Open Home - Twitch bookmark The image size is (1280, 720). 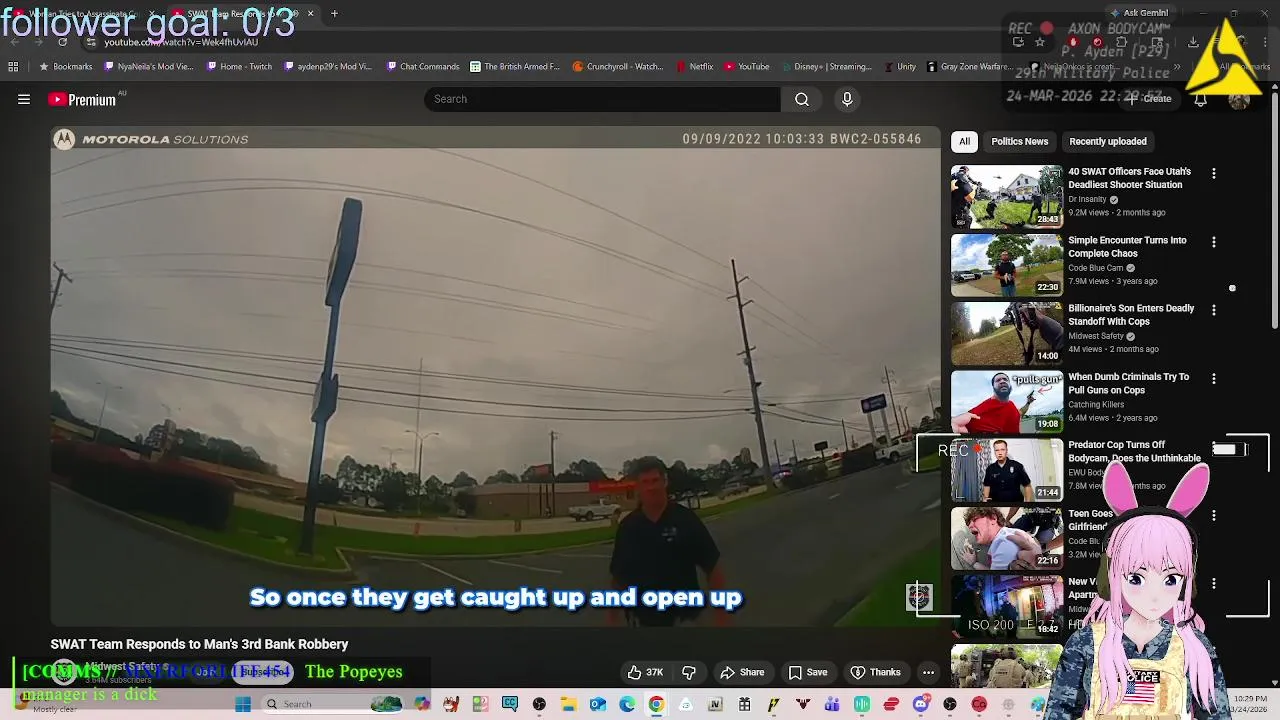pyautogui.click(x=239, y=66)
